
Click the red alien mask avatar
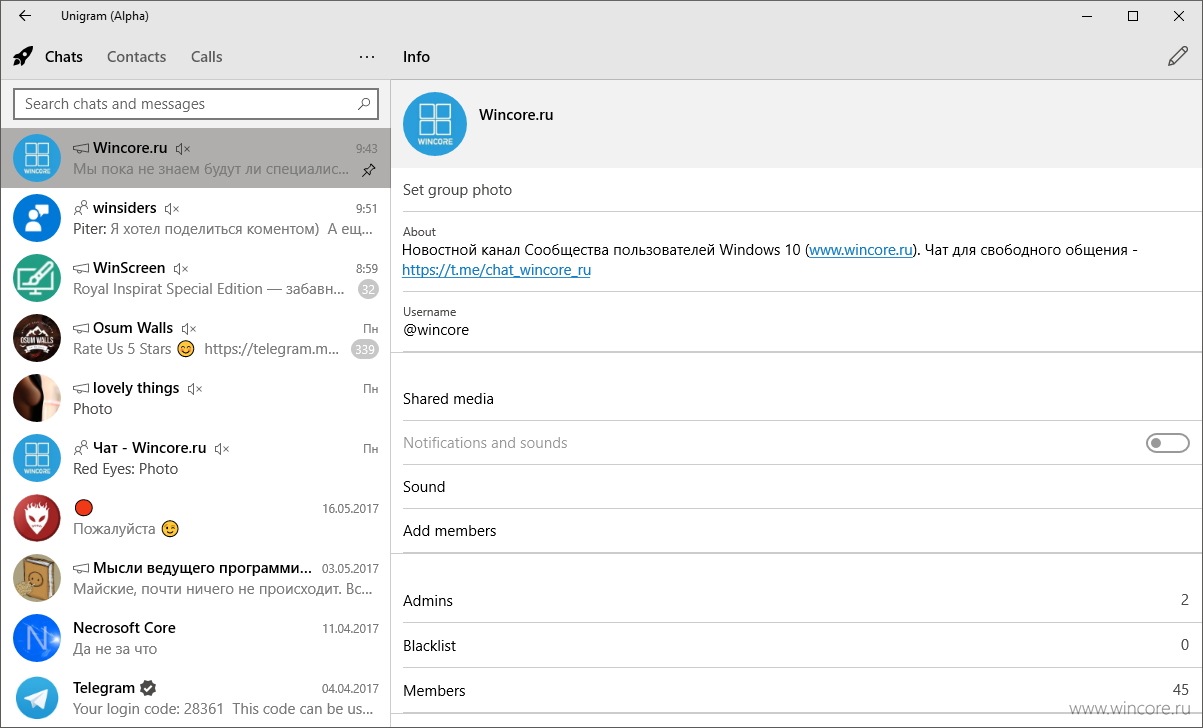pyautogui.click(x=37, y=518)
